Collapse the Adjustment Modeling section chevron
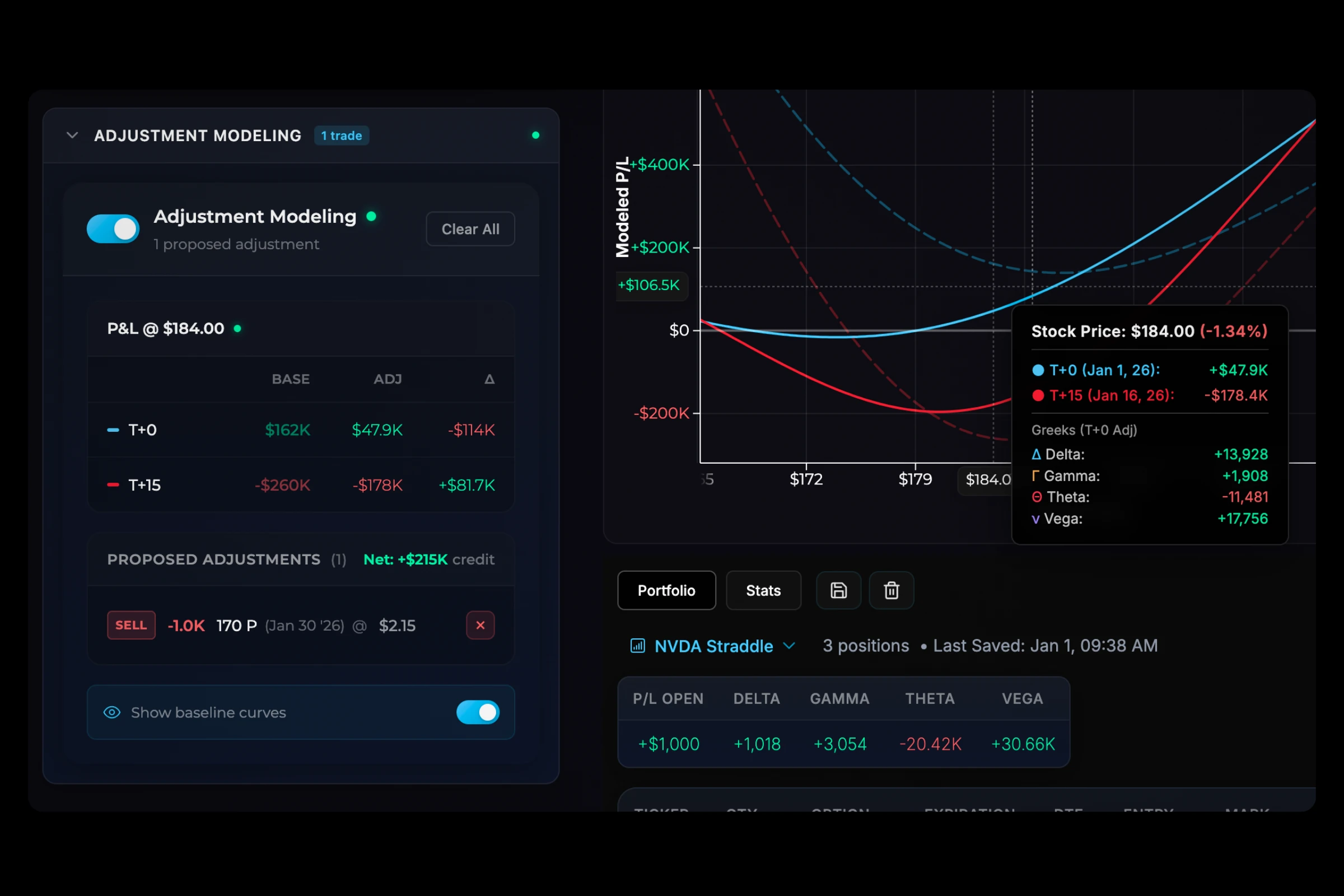Viewport: 1344px width, 896px height. [x=73, y=136]
